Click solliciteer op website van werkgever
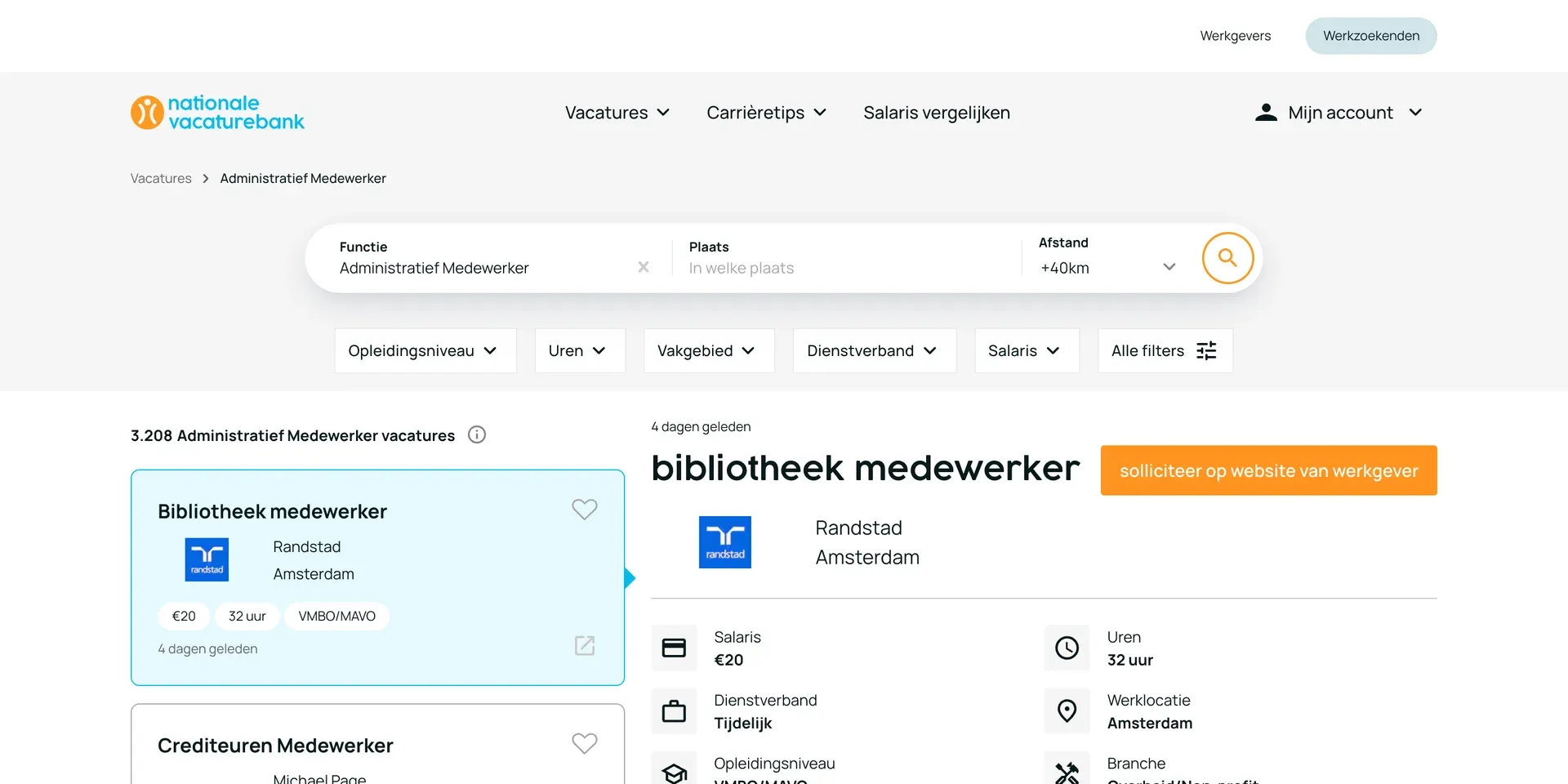The image size is (1568, 784). [x=1269, y=470]
